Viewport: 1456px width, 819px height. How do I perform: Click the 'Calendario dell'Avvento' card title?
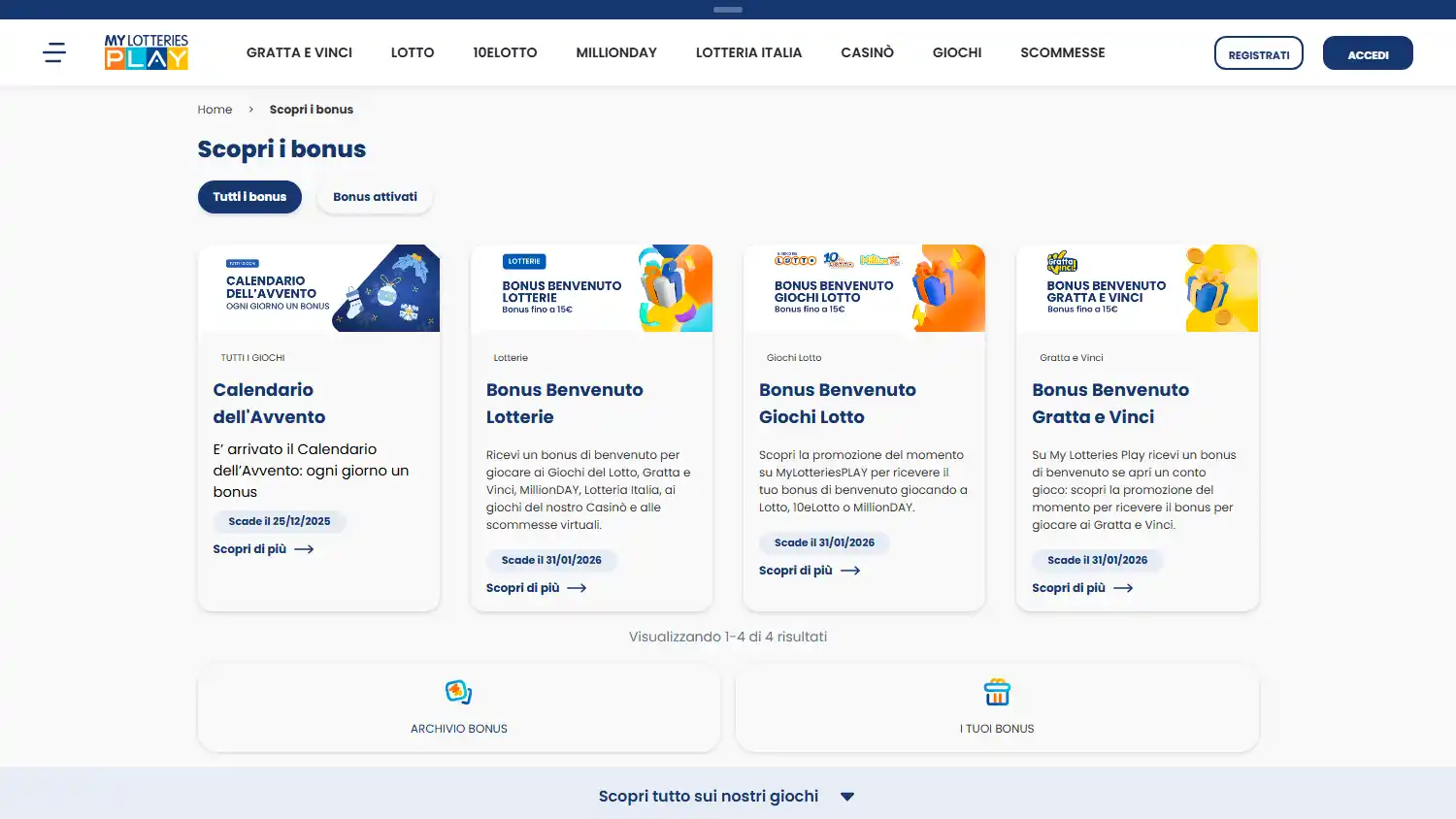click(x=269, y=404)
